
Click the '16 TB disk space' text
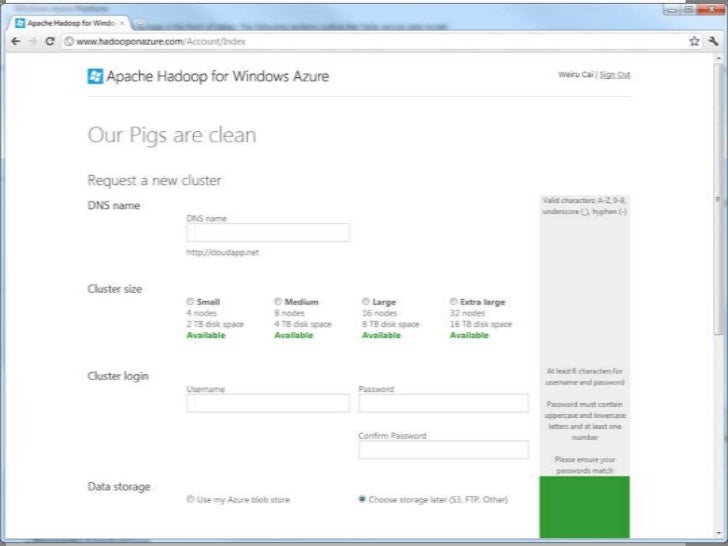(481, 324)
